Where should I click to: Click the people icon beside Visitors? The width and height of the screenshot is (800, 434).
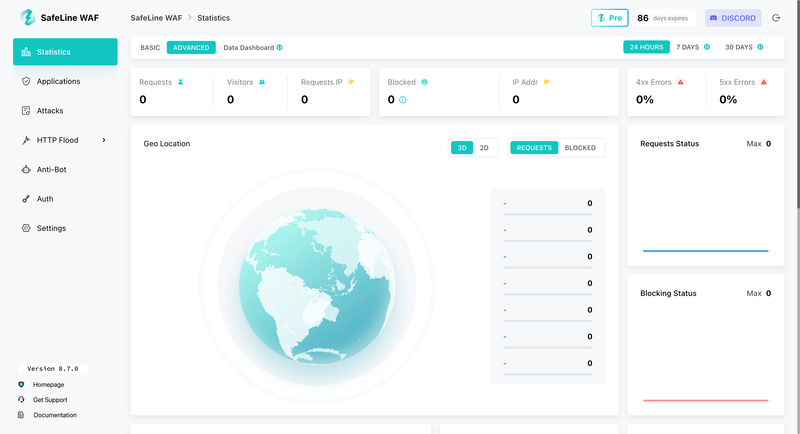(262, 82)
